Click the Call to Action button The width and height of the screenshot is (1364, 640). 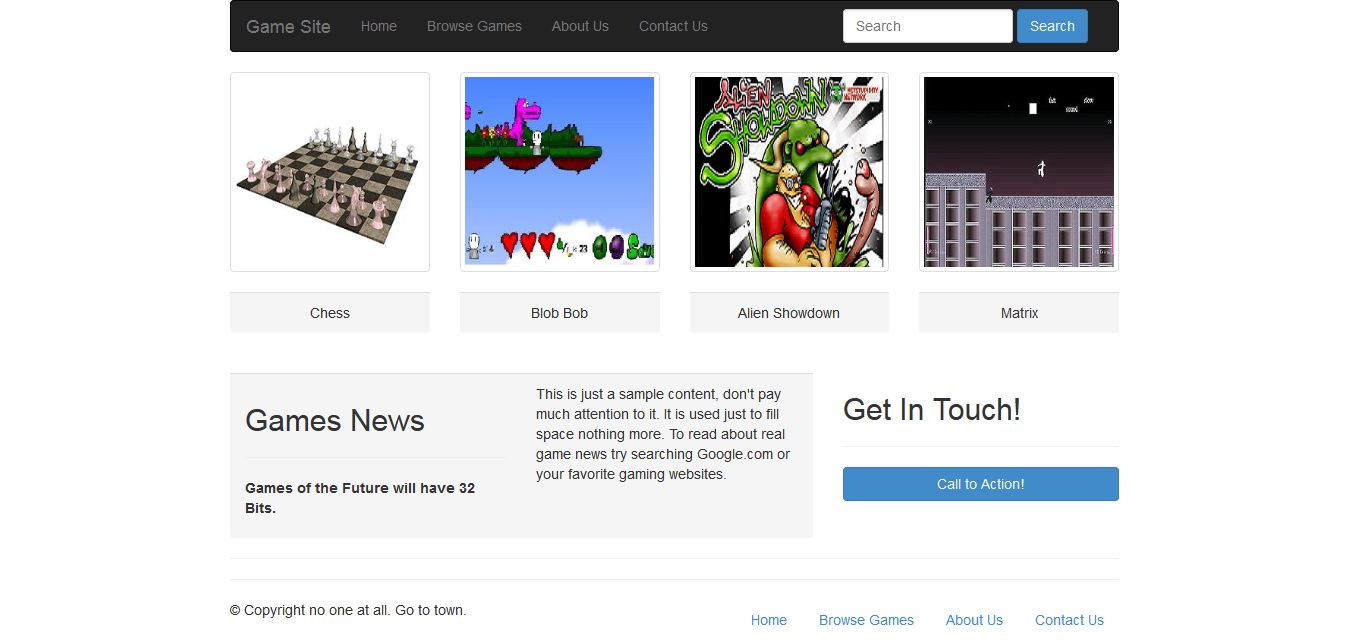click(x=980, y=484)
